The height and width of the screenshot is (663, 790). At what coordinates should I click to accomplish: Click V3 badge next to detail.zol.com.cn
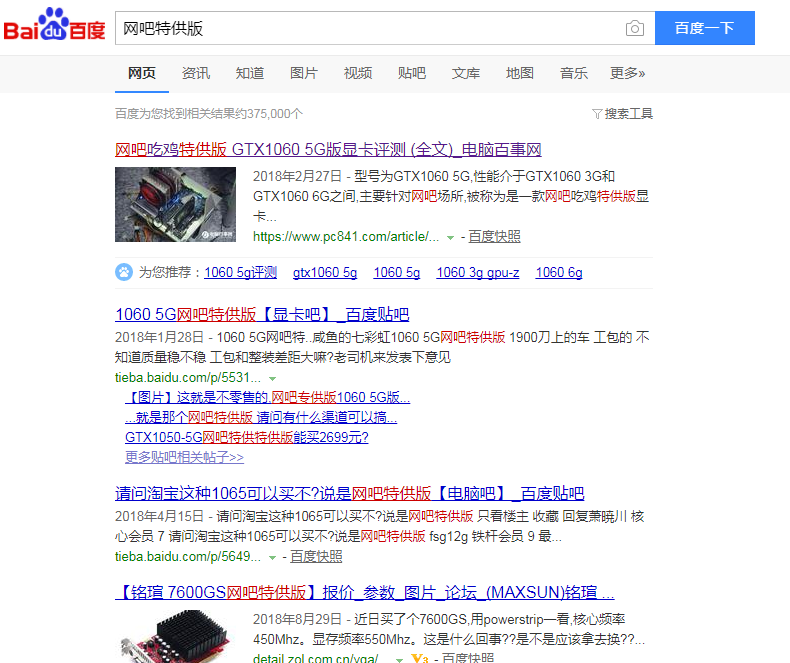point(420,658)
